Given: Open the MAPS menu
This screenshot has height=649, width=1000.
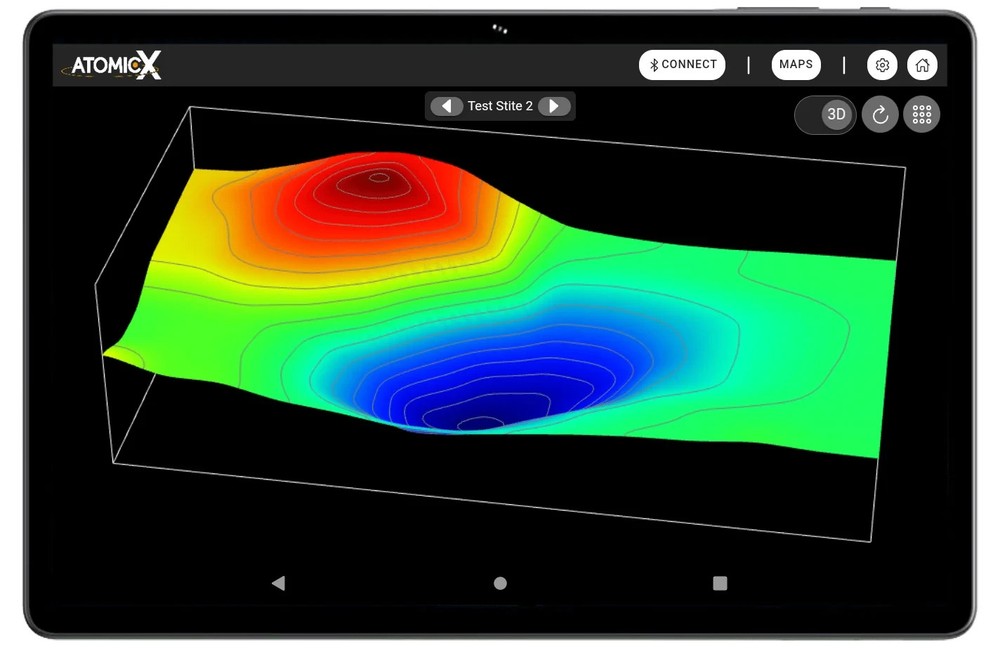Looking at the screenshot, I should tap(796, 65).
